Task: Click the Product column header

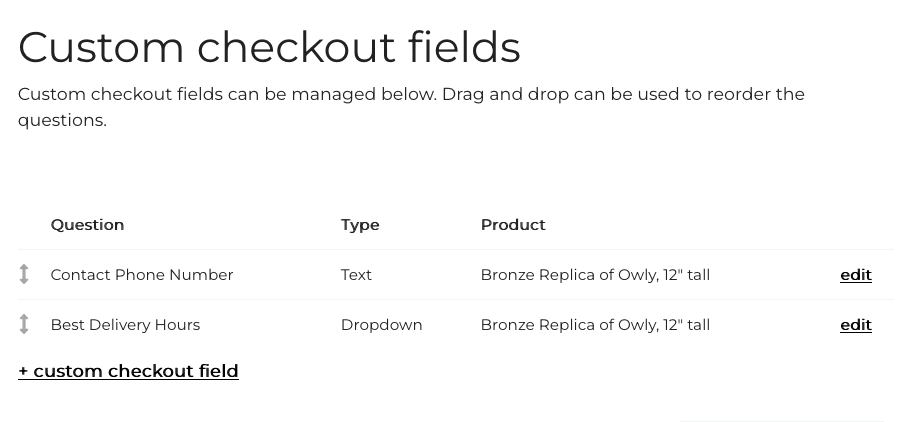Action: click(x=513, y=225)
